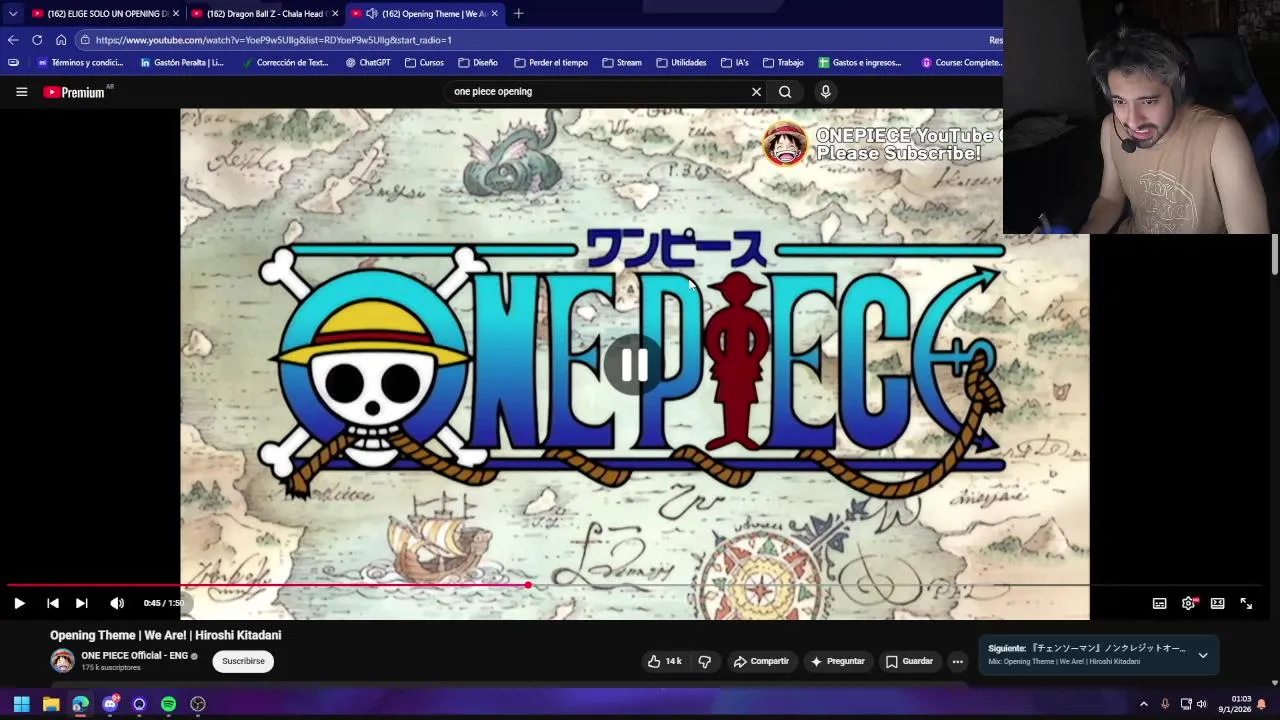Expand the Diseño bookmark folder
1280x720 pixels.
click(x=478, y=63)
